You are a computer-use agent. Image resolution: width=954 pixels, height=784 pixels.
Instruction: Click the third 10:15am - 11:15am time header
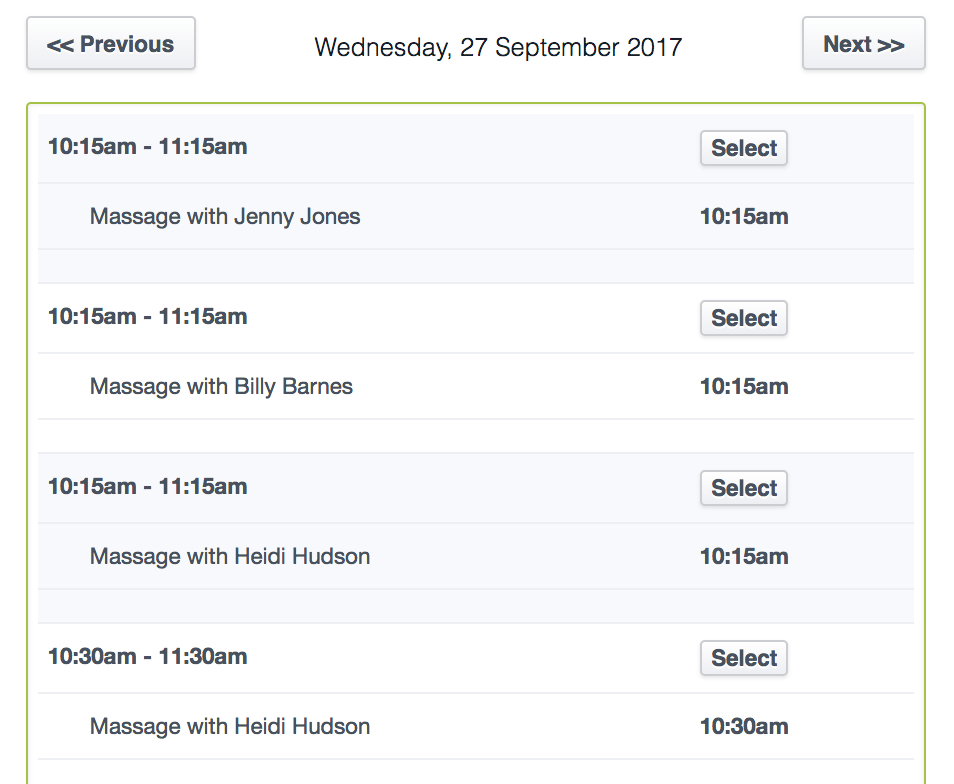point(148,486)
